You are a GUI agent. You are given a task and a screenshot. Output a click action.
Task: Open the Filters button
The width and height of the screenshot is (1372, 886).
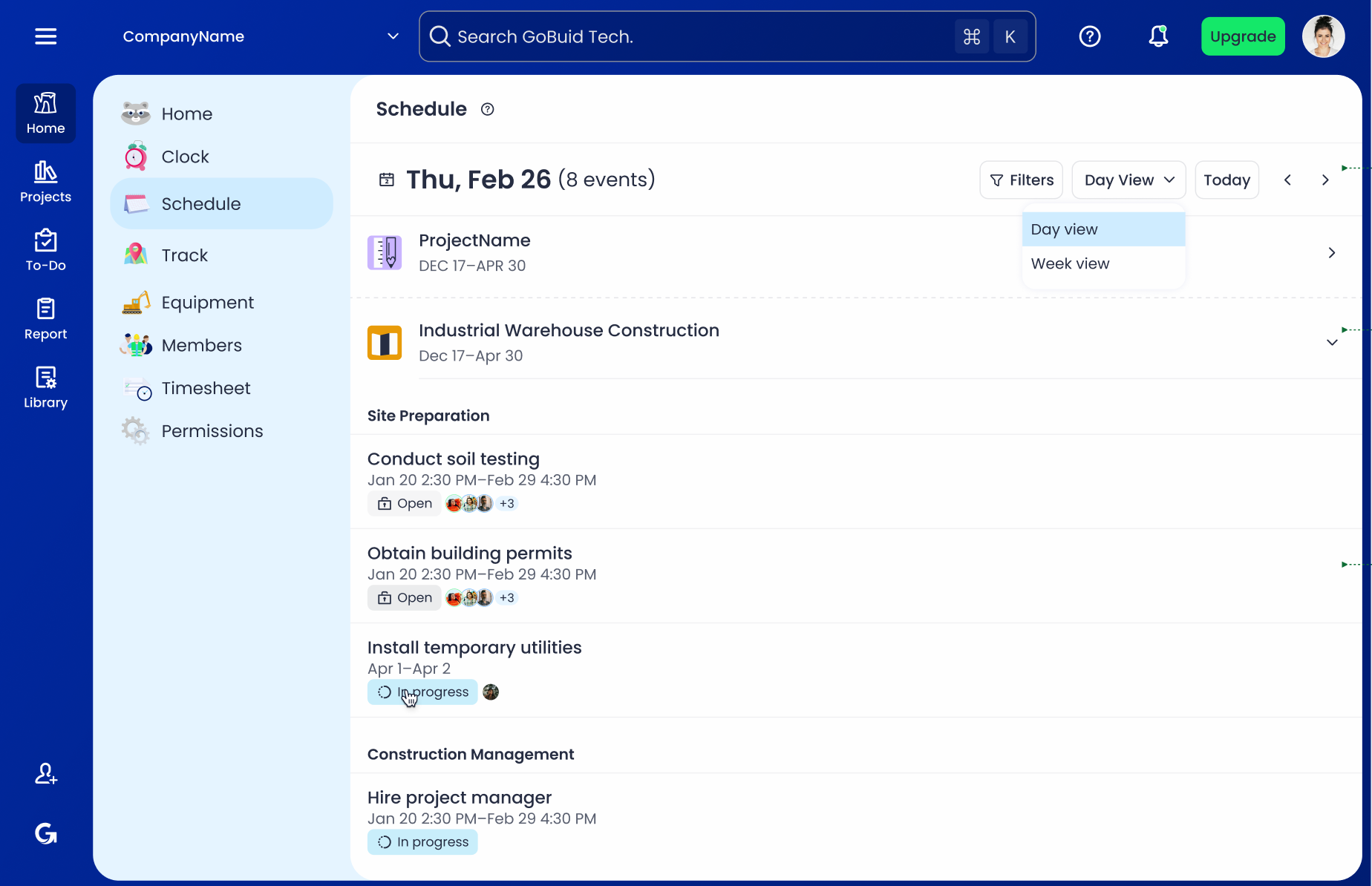[1021, 180]
